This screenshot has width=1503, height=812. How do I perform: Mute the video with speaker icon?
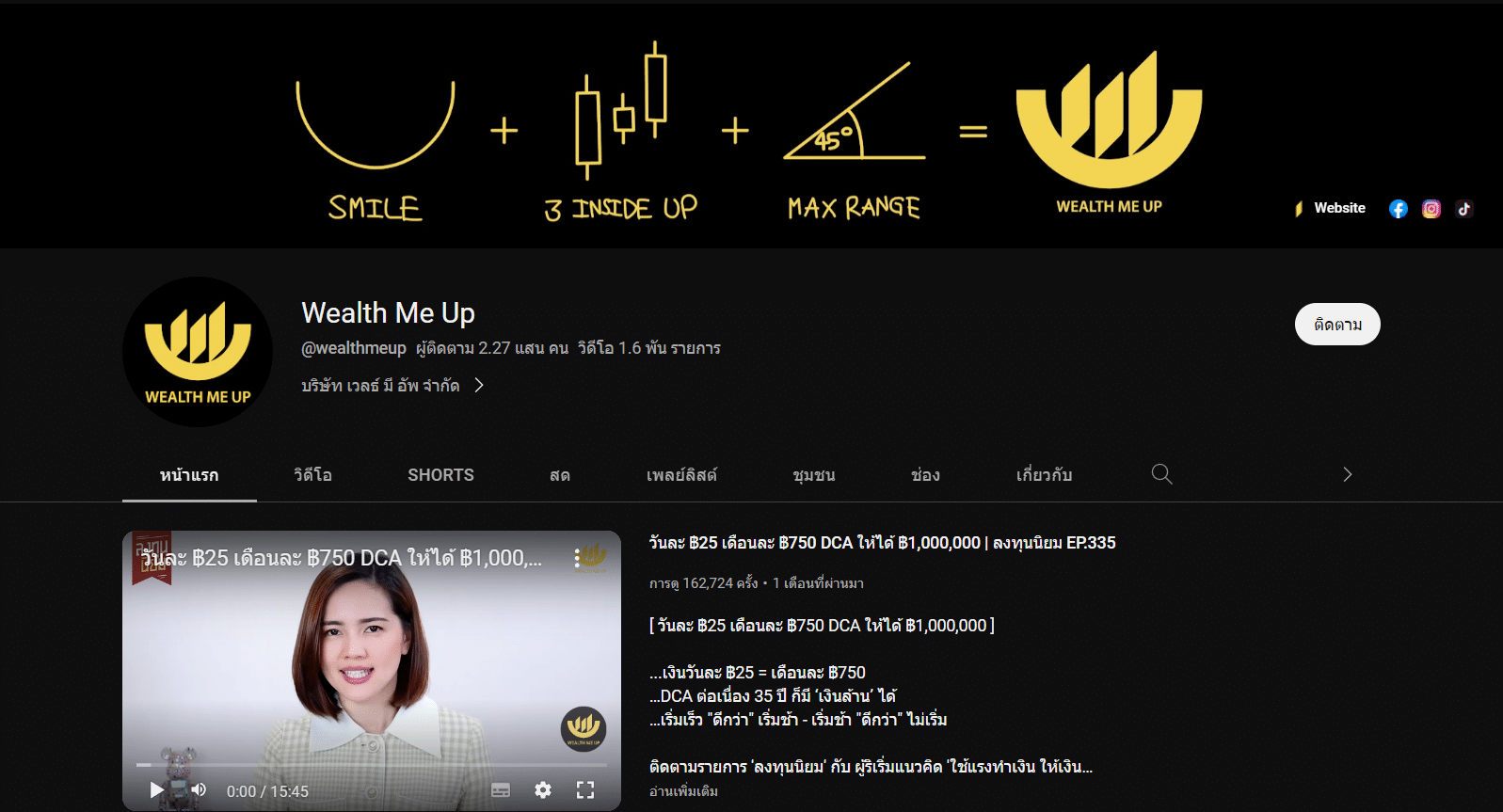pyautogui.click(x=199, y=790)
